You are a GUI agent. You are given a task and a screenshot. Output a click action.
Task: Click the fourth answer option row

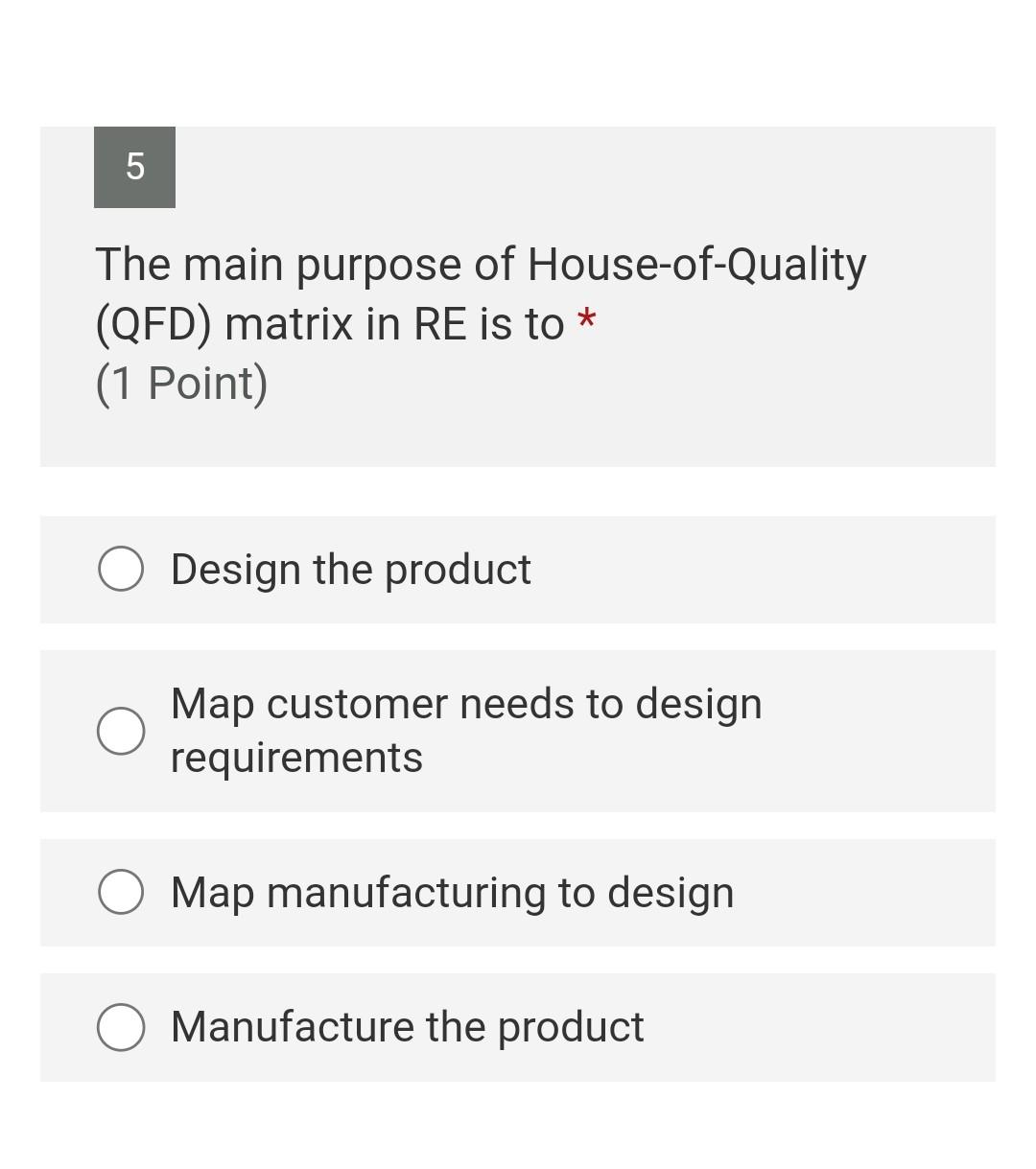[518, 1026]
